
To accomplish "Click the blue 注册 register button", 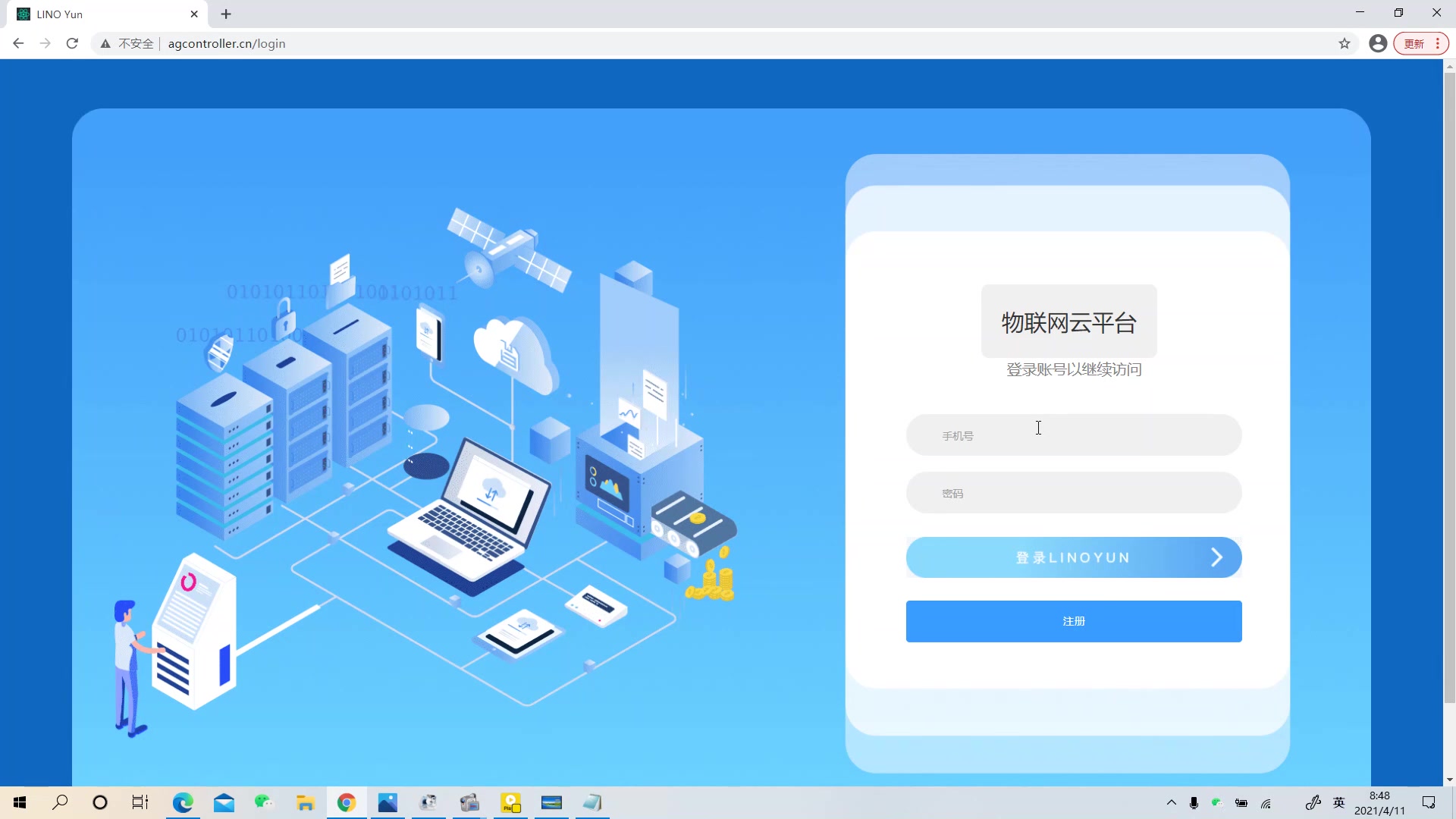I will [1074, 621].
